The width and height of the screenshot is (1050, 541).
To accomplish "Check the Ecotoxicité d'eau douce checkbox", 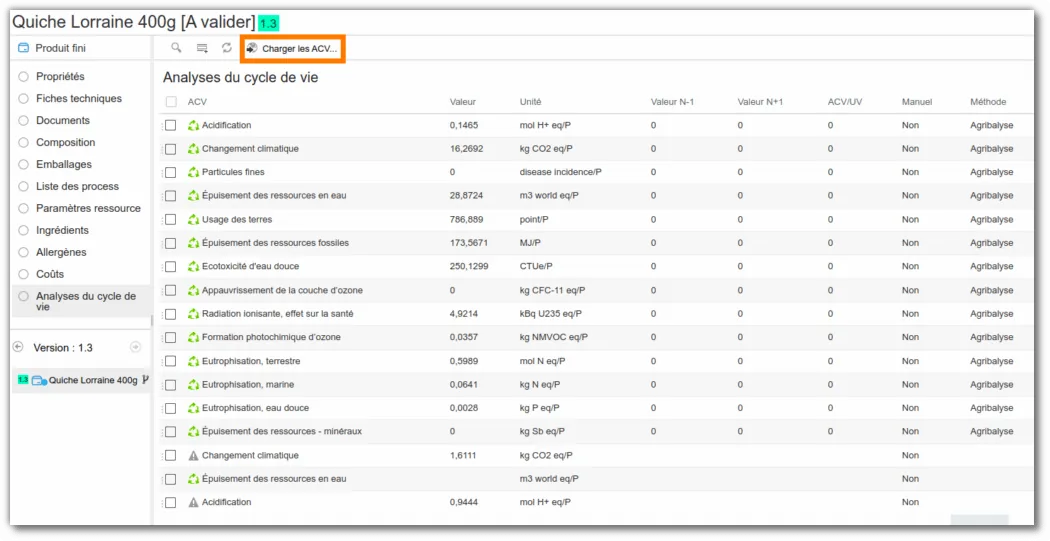I will click(171, 266).
